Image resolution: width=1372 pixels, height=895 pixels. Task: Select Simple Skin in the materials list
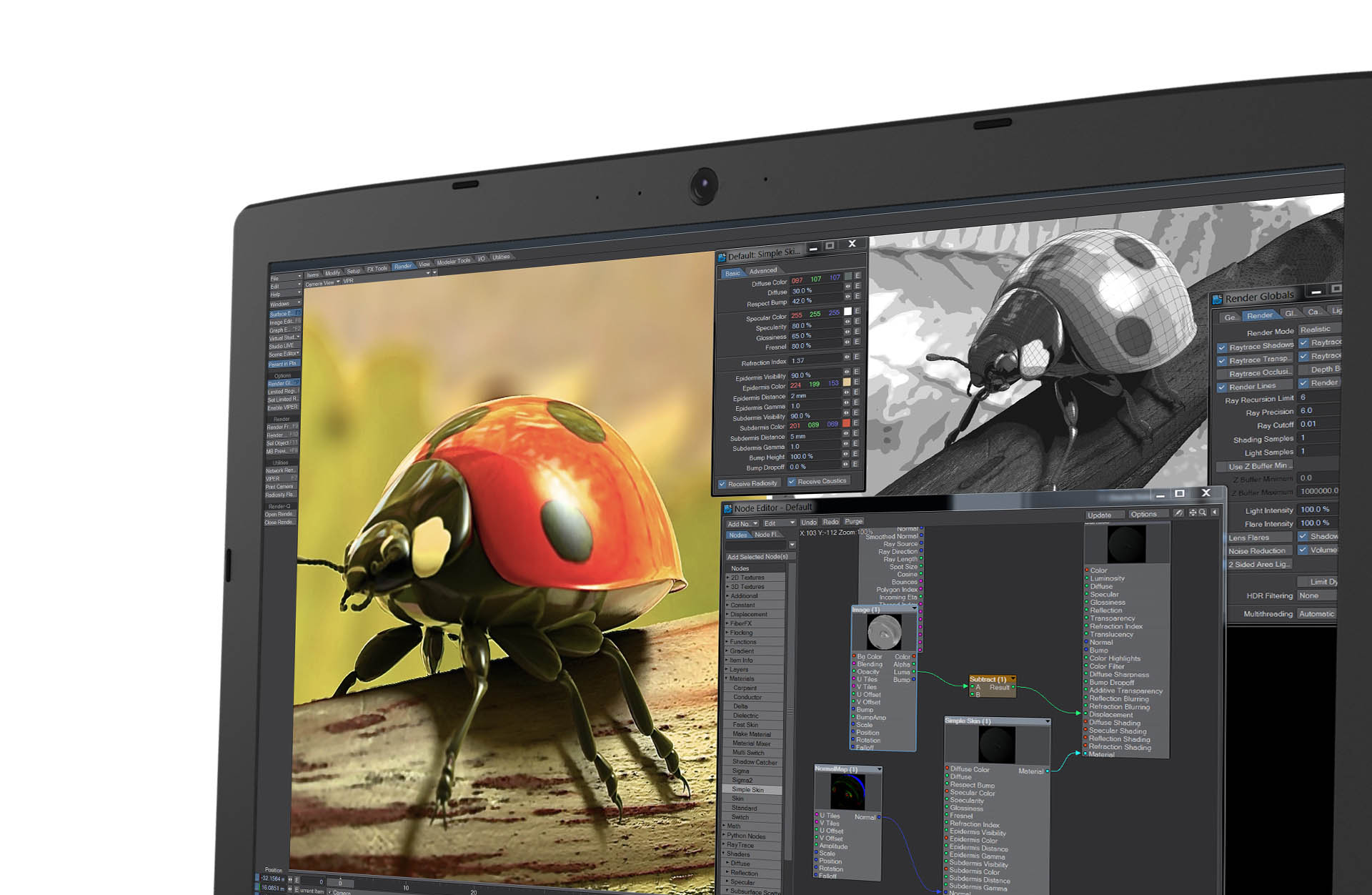[x=752, y=790]
